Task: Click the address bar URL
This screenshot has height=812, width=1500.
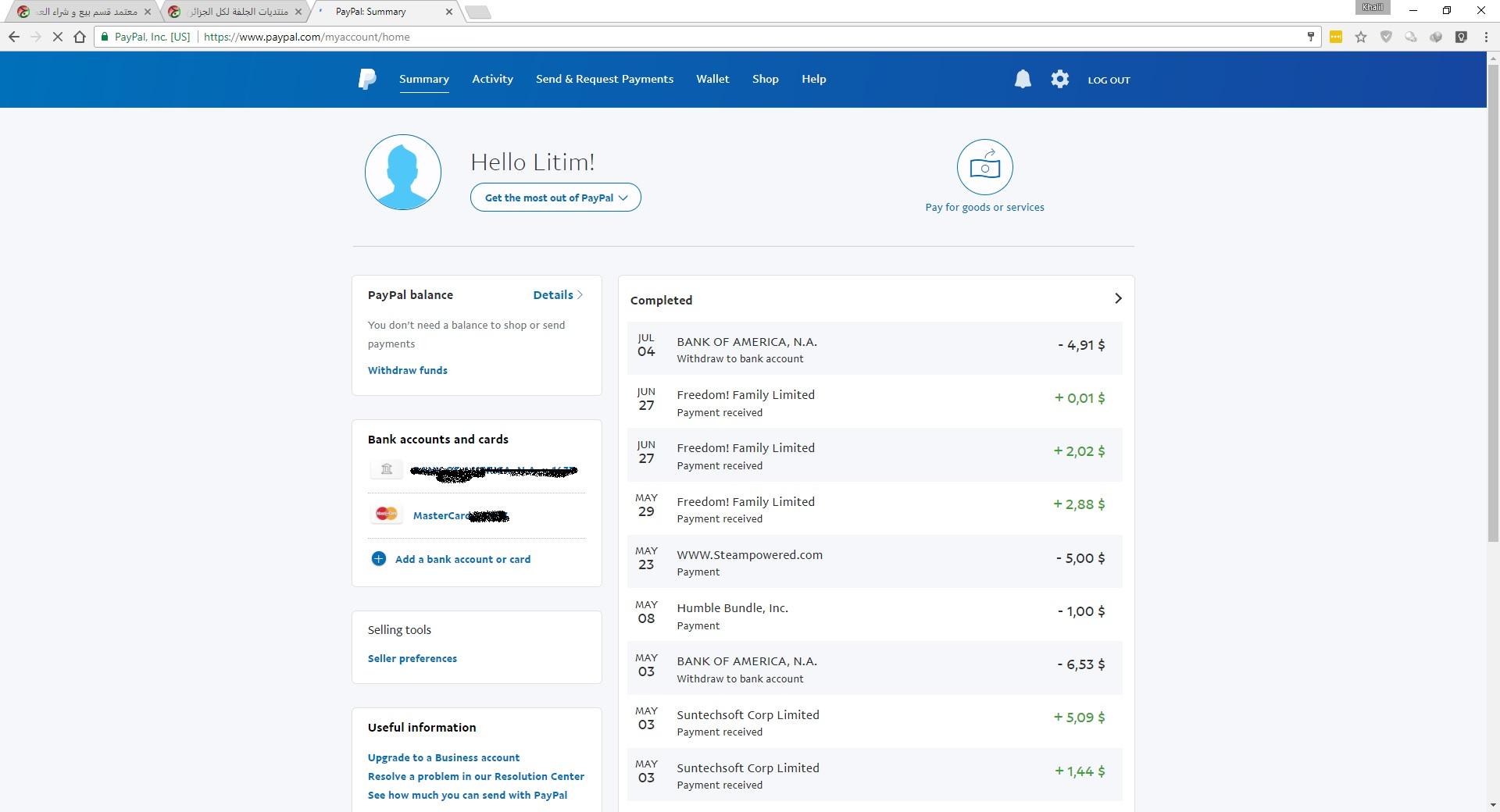Action: tap(306, 37)
